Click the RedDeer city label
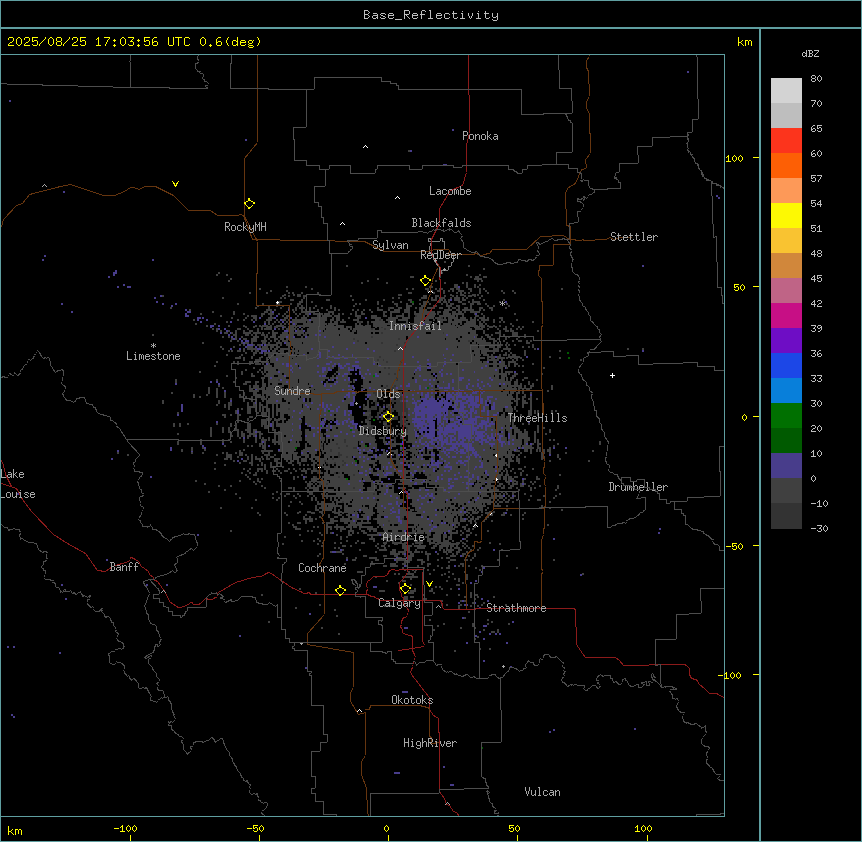Image resolution: width=862 pixels, height=842 pixels. click(440, 255)
